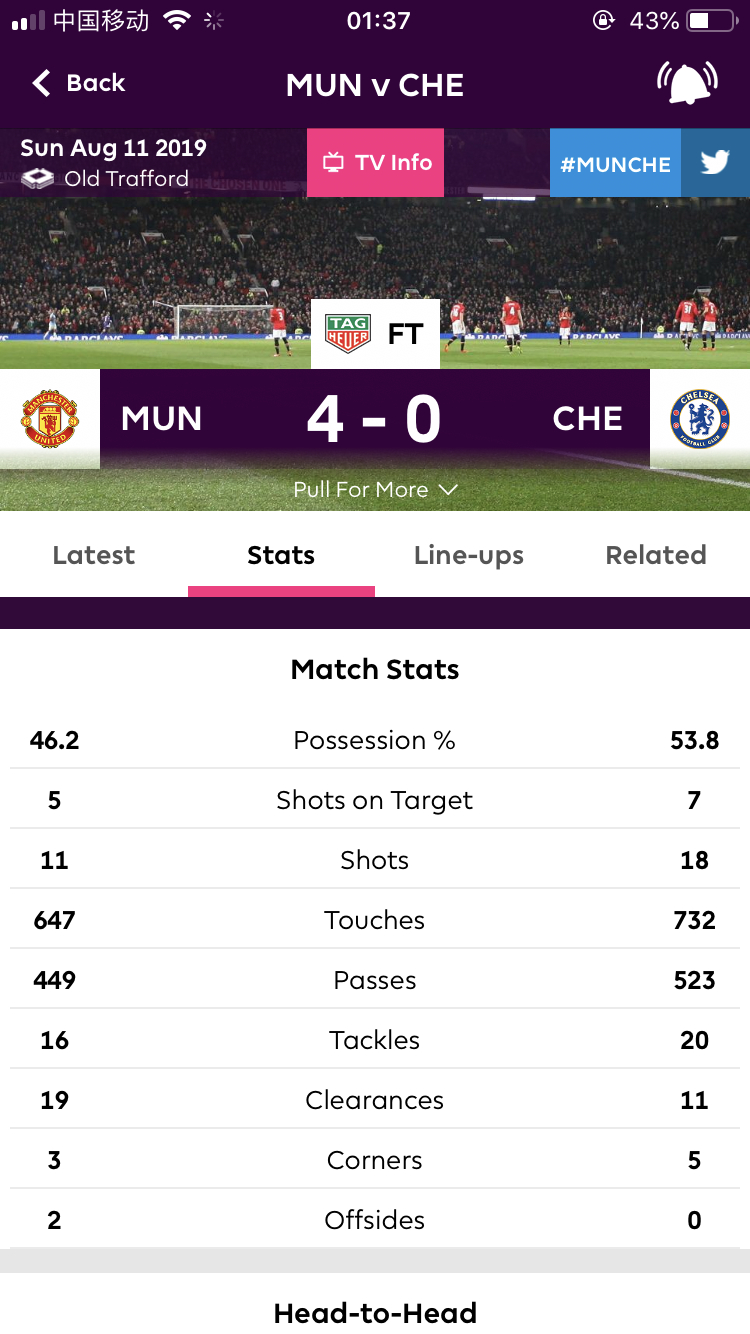The image size is (750, 1334).
Task: Tap the stadium icon beside Old Trafford
Action: point(38,179)
